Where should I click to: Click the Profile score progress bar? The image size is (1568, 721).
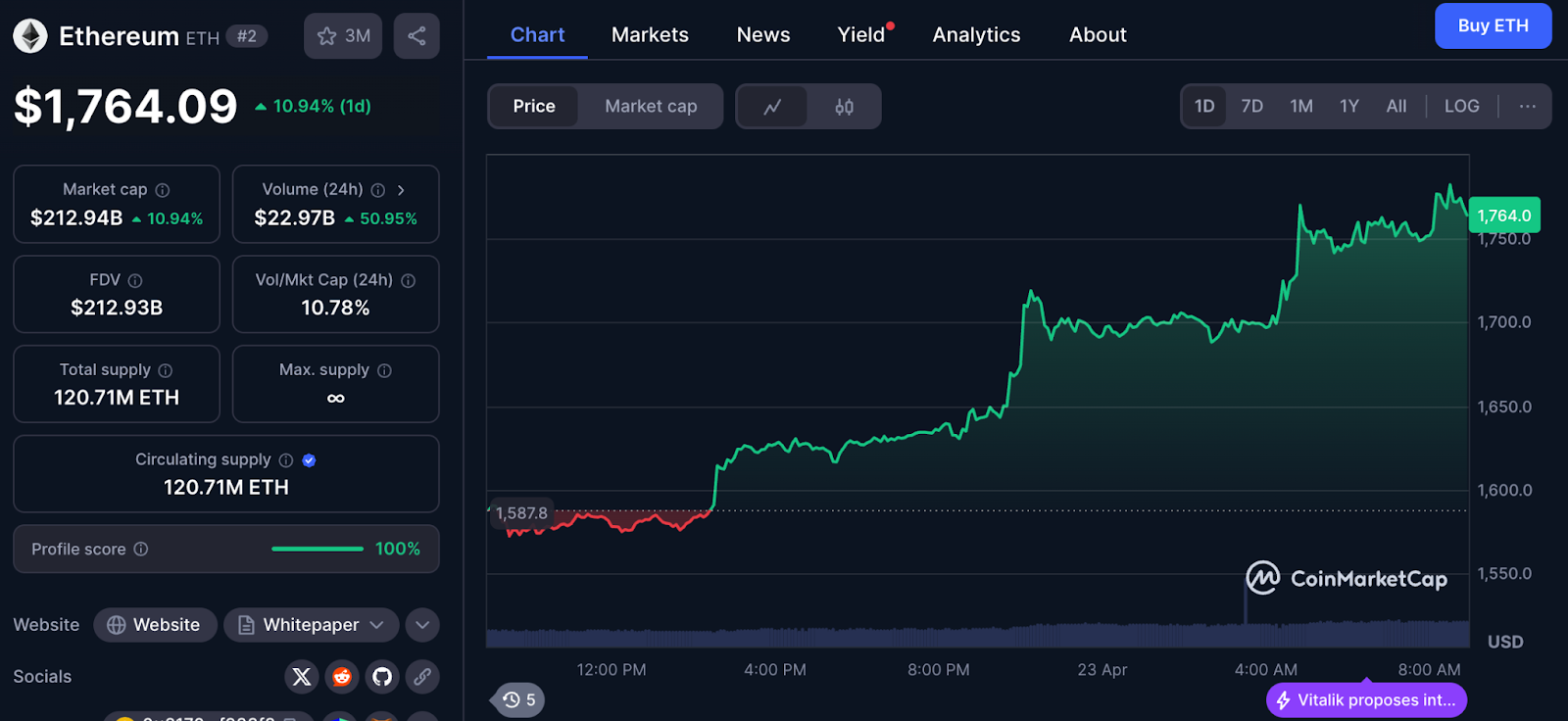click(x=317, y=550)
